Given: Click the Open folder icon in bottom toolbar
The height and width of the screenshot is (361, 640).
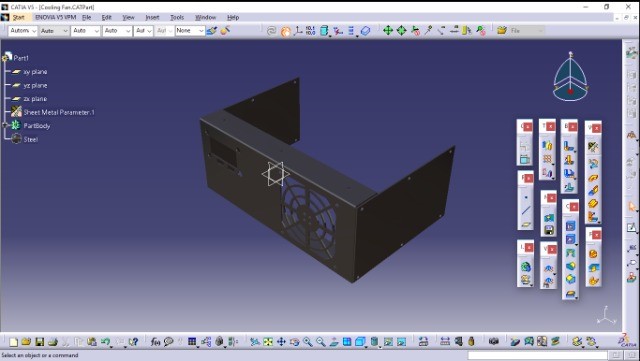Looking at the screenshot, I should click(x=26, y=341).
